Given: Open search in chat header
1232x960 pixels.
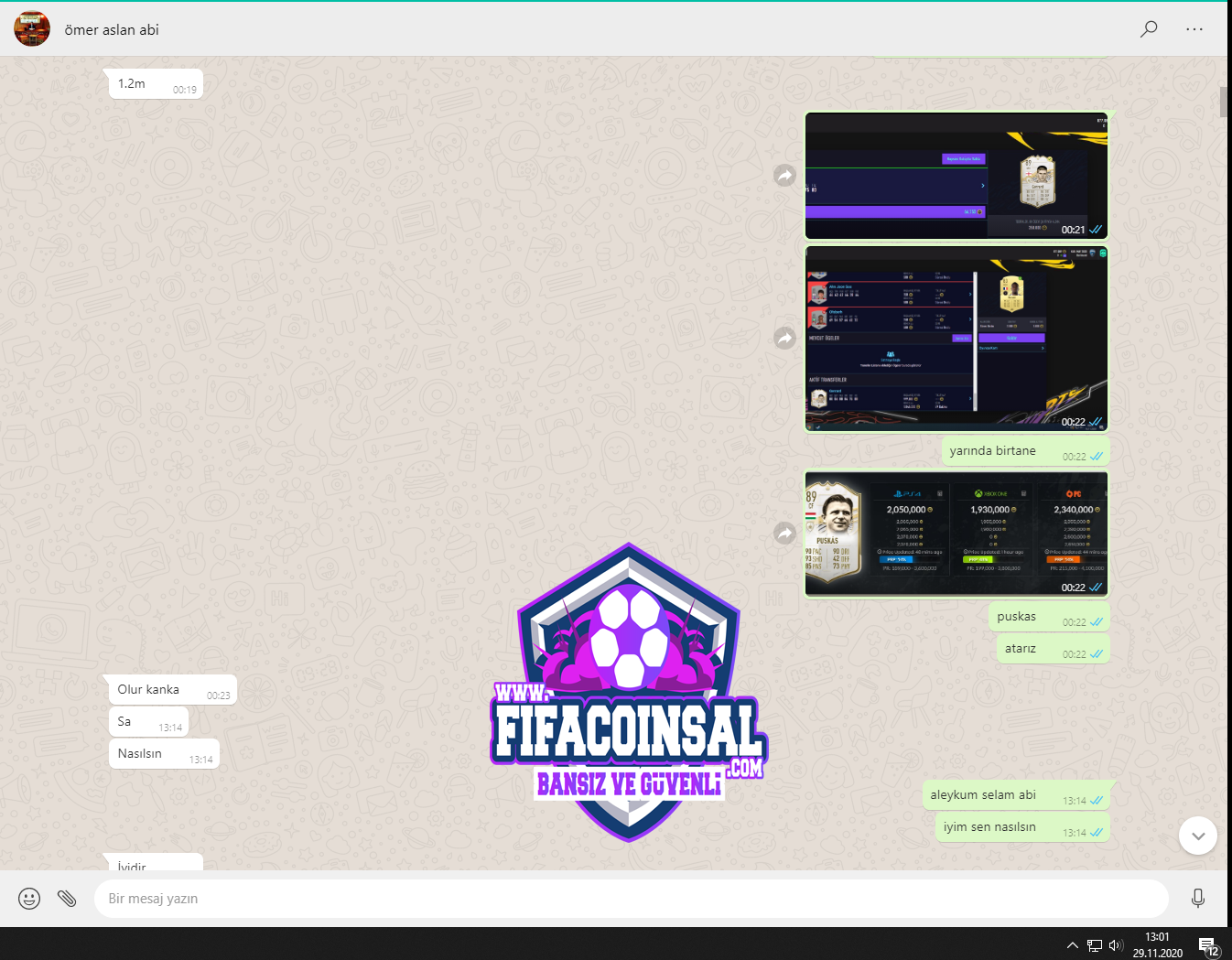Looking at the screenshot, I should point(1149,29).
